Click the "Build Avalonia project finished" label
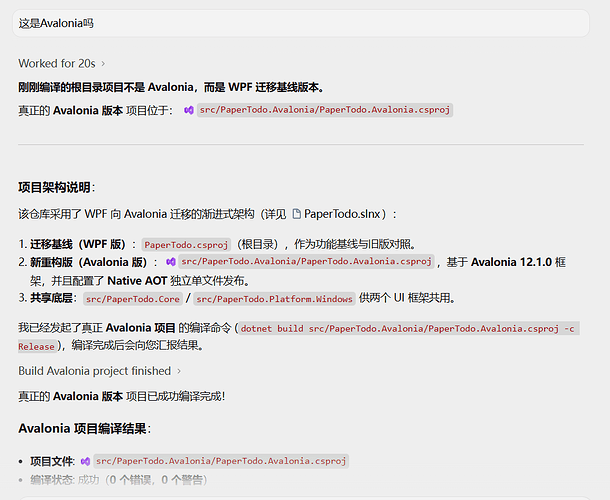 [x=95, y=371]
